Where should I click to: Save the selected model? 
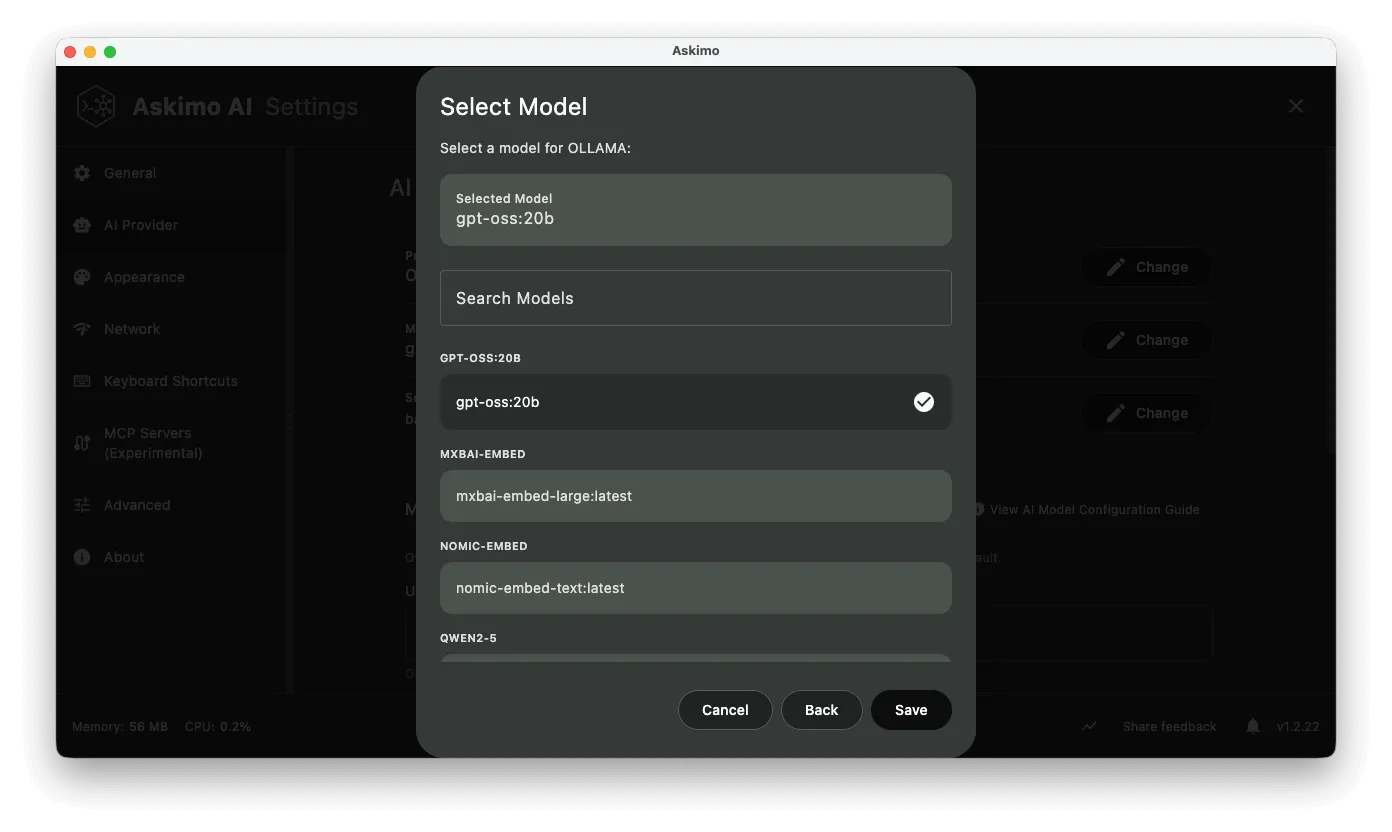911,710
